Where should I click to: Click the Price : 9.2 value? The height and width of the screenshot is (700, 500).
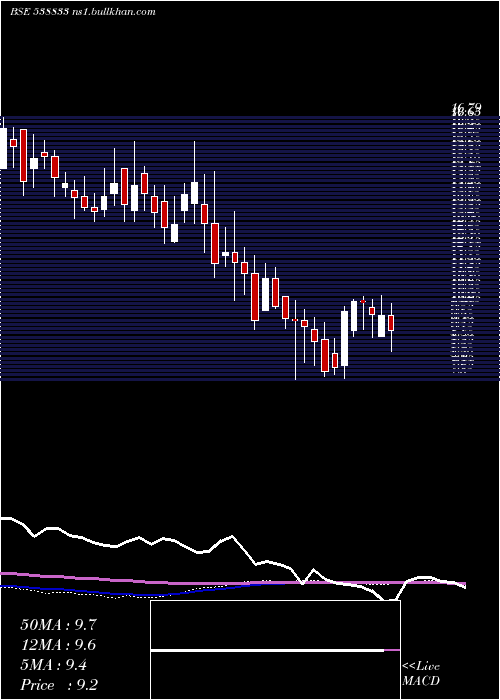pyautogui.click(x=59, y=685)
